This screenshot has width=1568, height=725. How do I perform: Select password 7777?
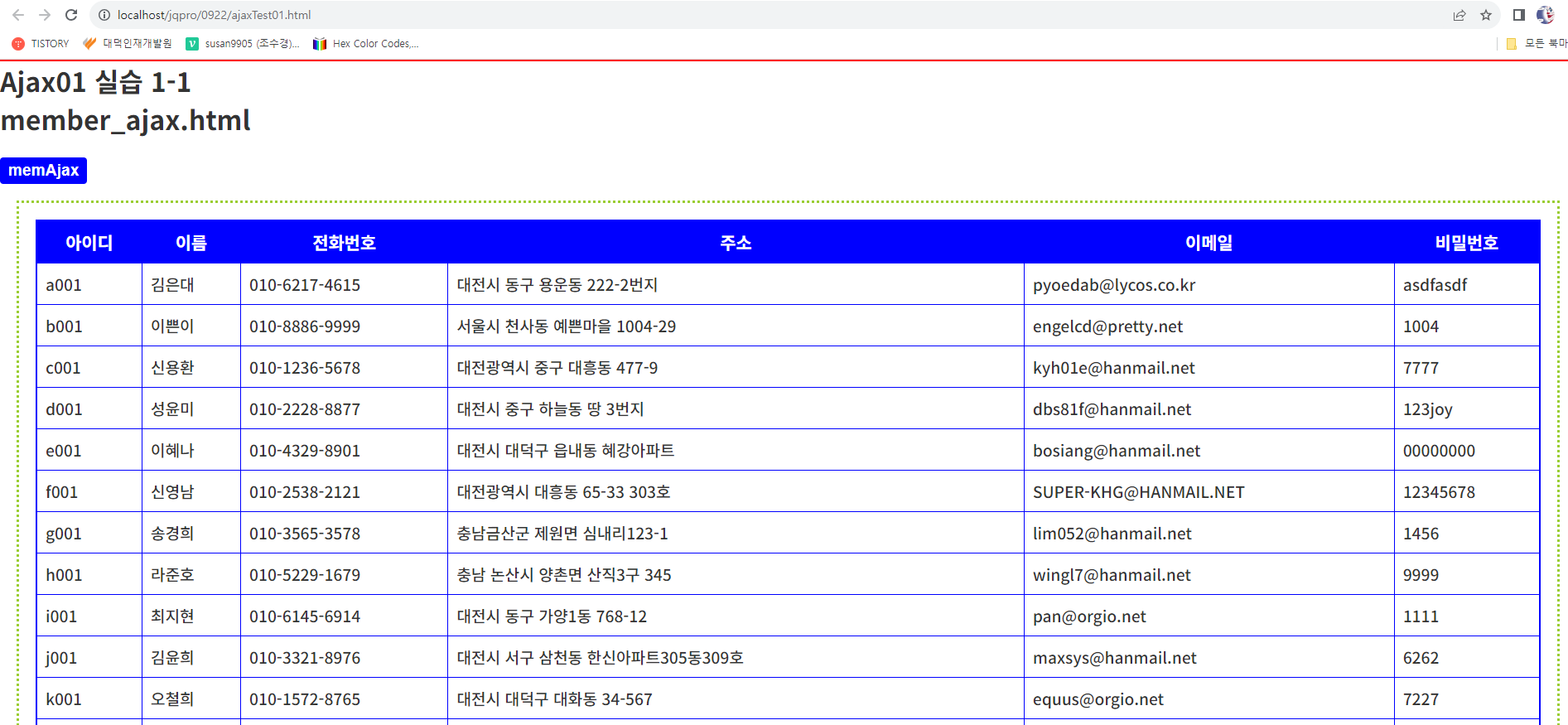pyautogui.click(x=1421, y=368)
